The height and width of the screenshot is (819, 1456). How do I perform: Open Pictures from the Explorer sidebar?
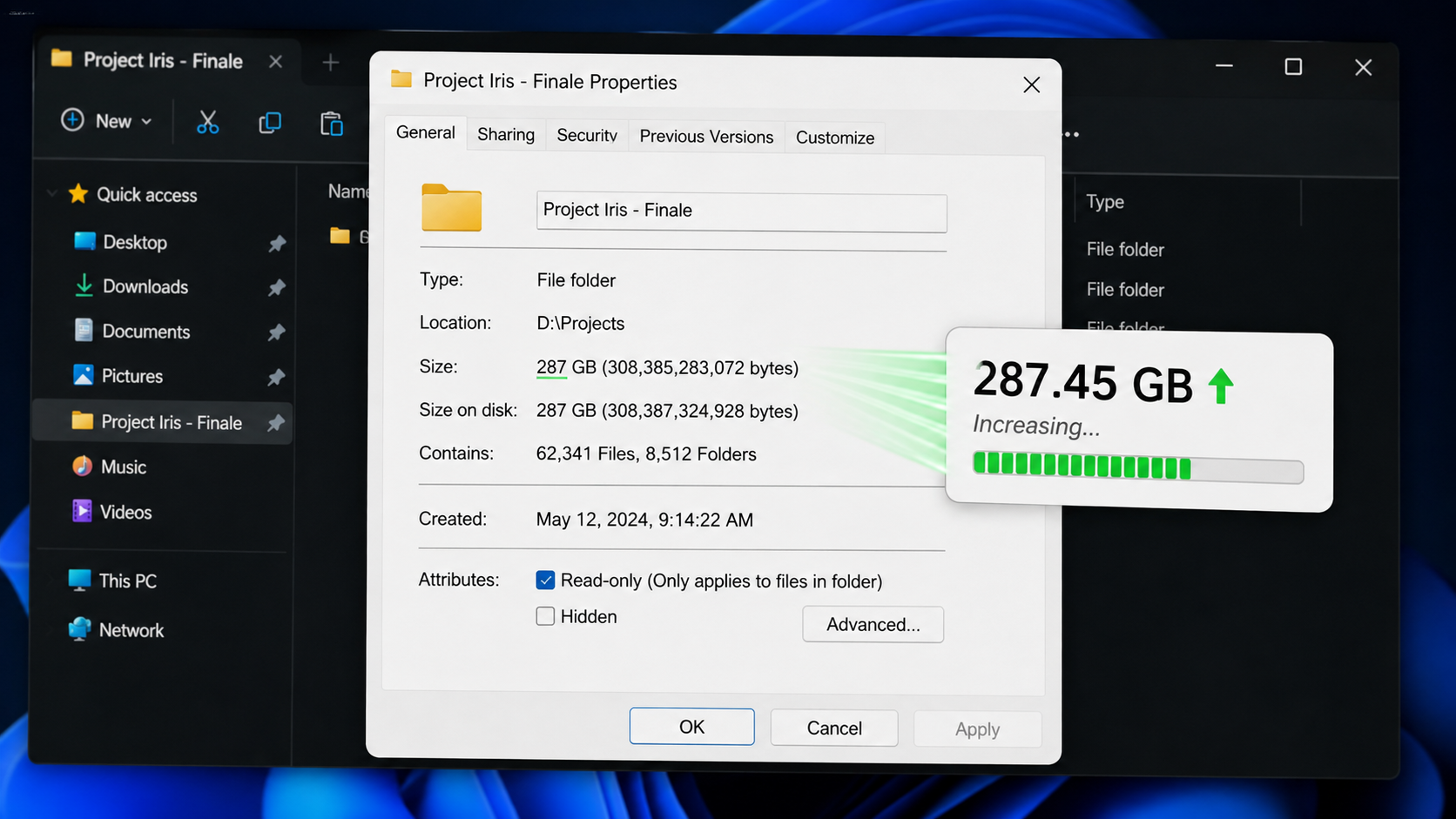click(x=132, y=376)
